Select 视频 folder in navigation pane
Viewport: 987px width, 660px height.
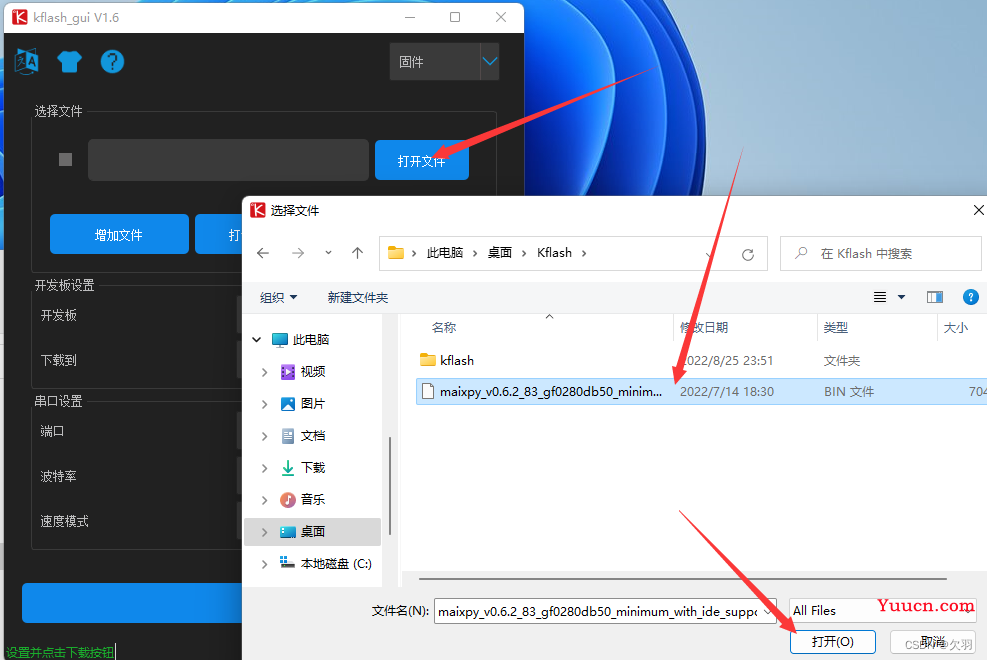click(x=313, y=372)
